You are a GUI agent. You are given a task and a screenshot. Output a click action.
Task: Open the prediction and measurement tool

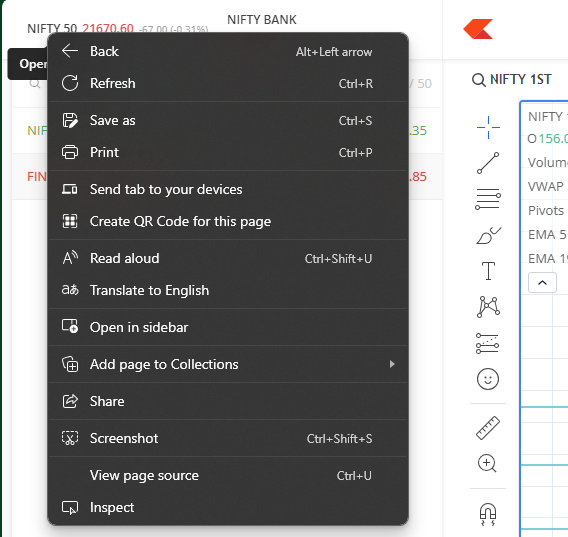[488, 343]
